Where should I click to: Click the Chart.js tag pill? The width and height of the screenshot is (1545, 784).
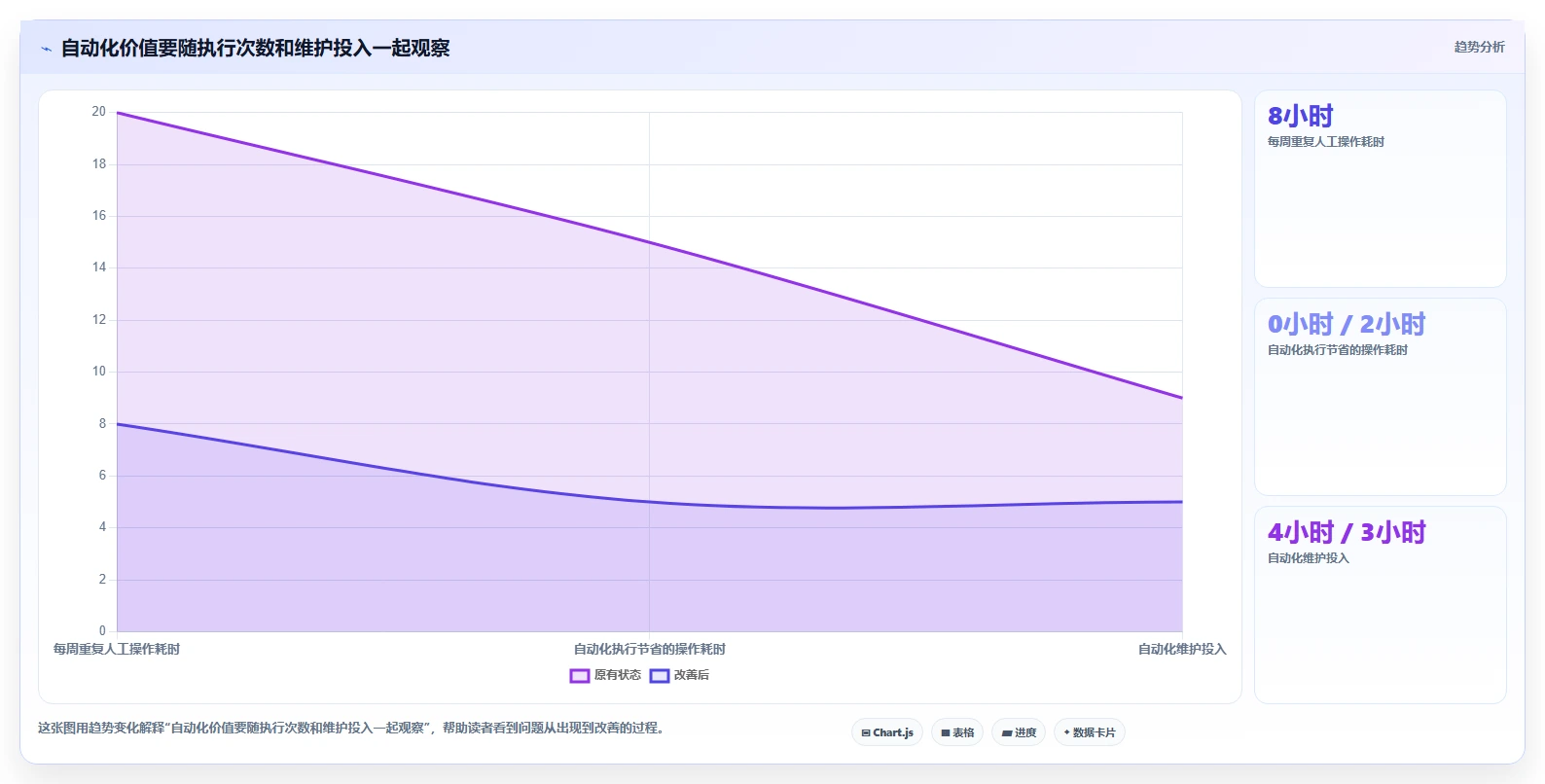point(887,732)
